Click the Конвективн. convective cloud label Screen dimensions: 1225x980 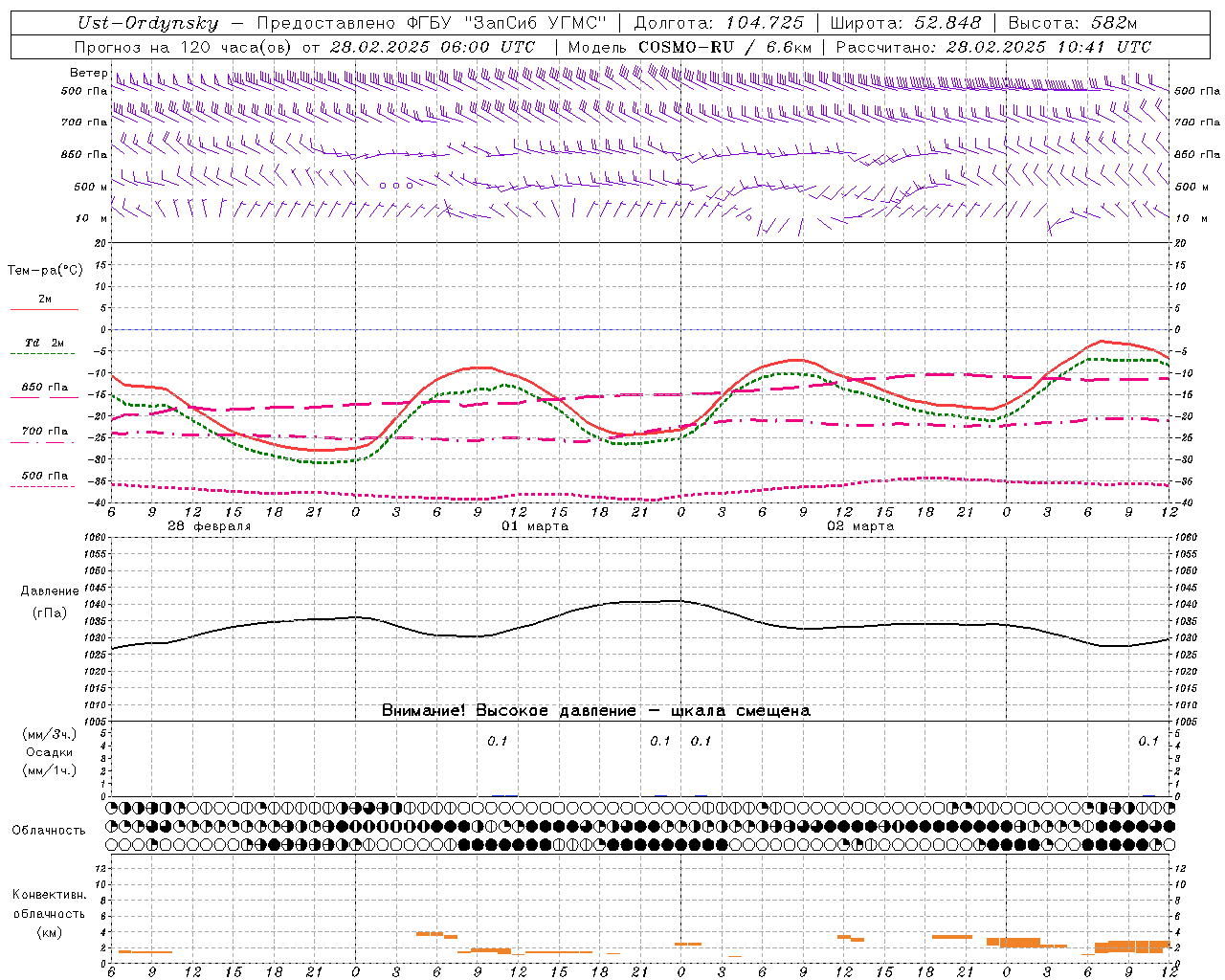[x=49, y=895]
